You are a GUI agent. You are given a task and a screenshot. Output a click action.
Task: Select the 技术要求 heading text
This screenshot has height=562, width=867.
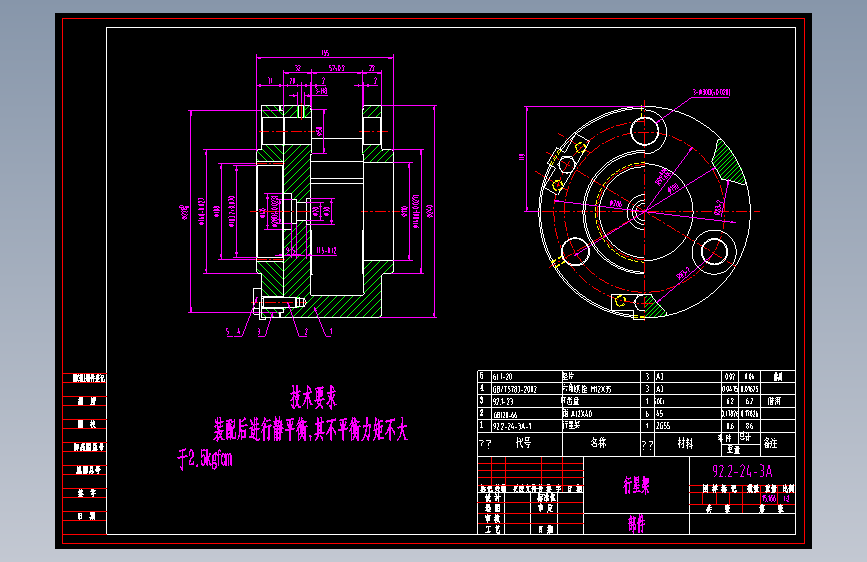tap(313, 397)
